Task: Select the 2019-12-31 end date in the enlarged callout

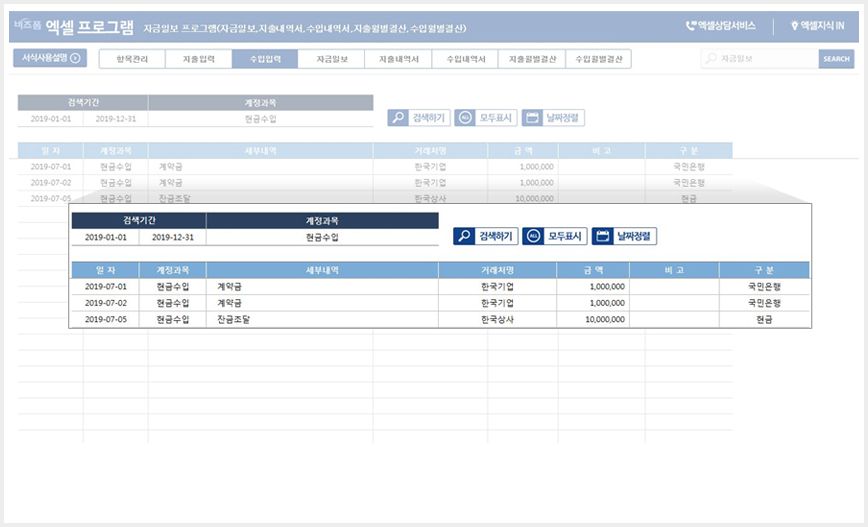Action: click(173, 237)
